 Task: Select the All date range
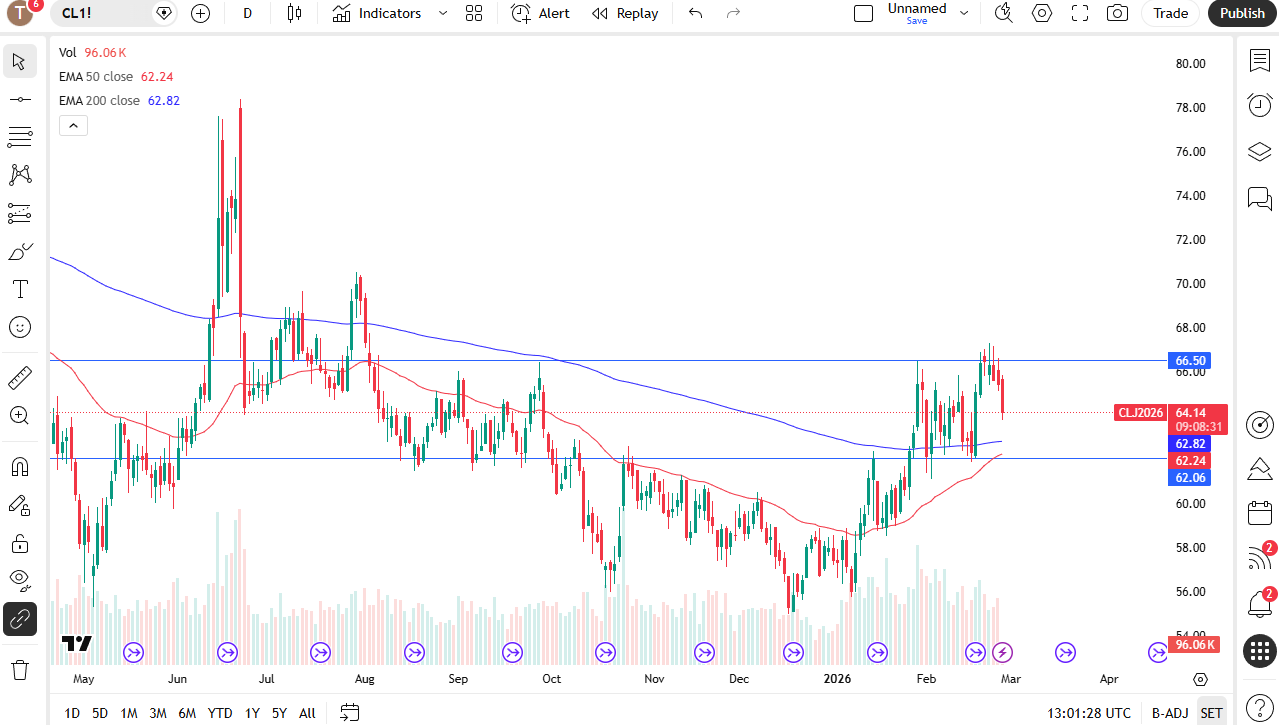click(307, 713)
